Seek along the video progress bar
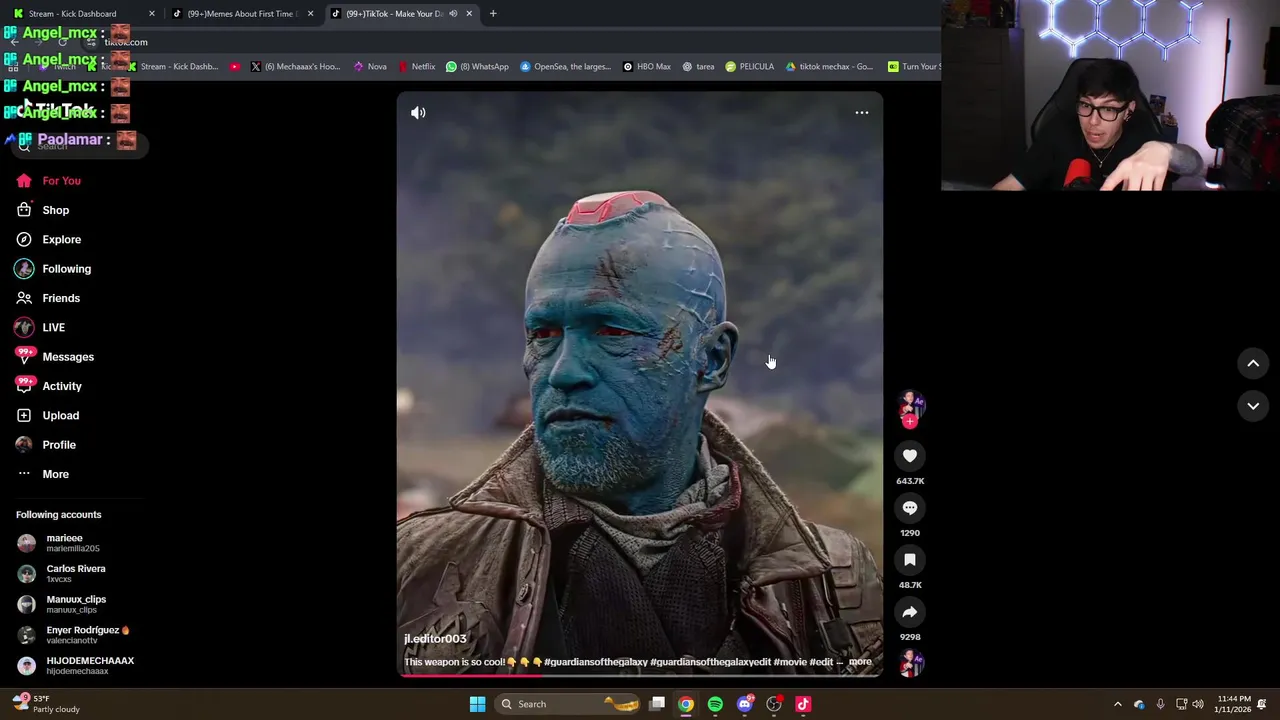Screen dimensions: 1280x720 [640, 675]
